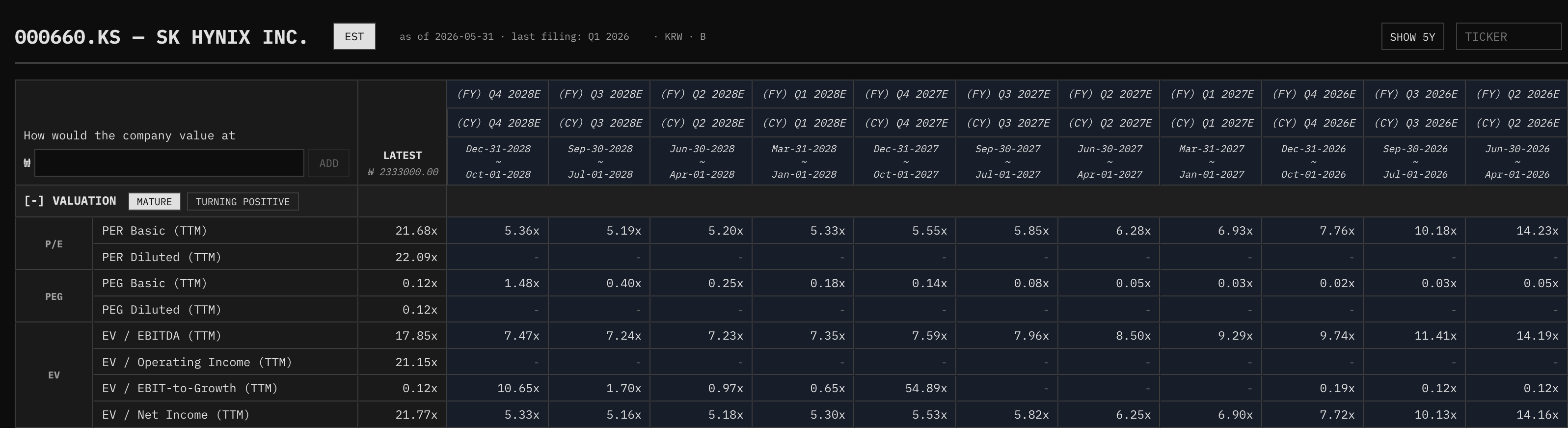The width and height of the screenshot is (1568, 428).
Task: Toggle the EST estimates button
Action: click(x=354, y=36)
